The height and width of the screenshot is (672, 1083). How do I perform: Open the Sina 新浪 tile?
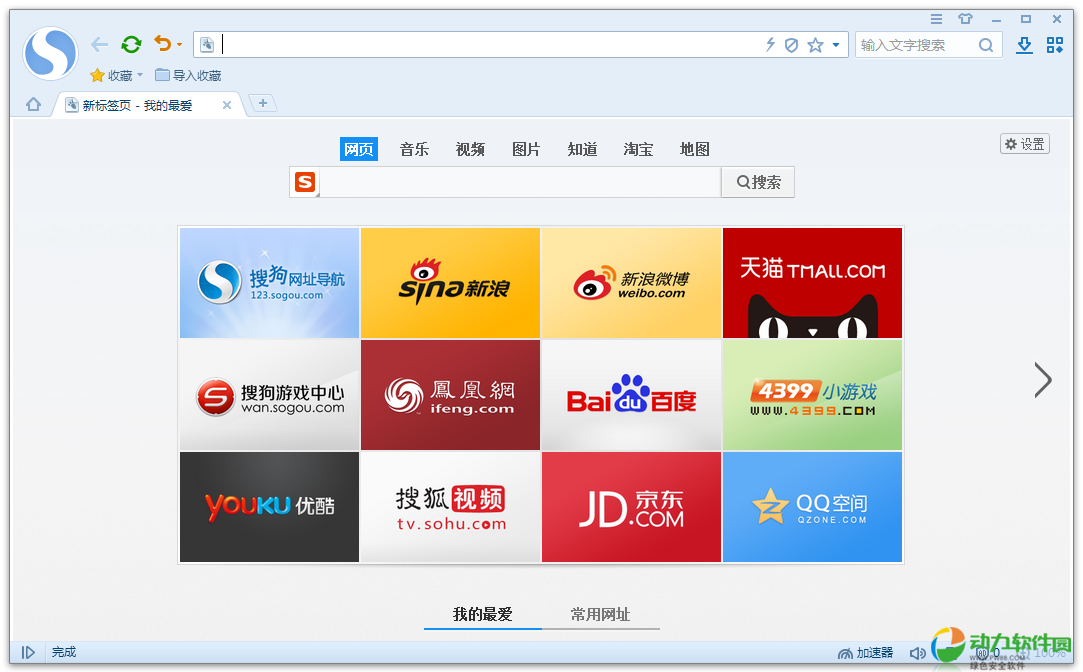[x=450, y=283]
